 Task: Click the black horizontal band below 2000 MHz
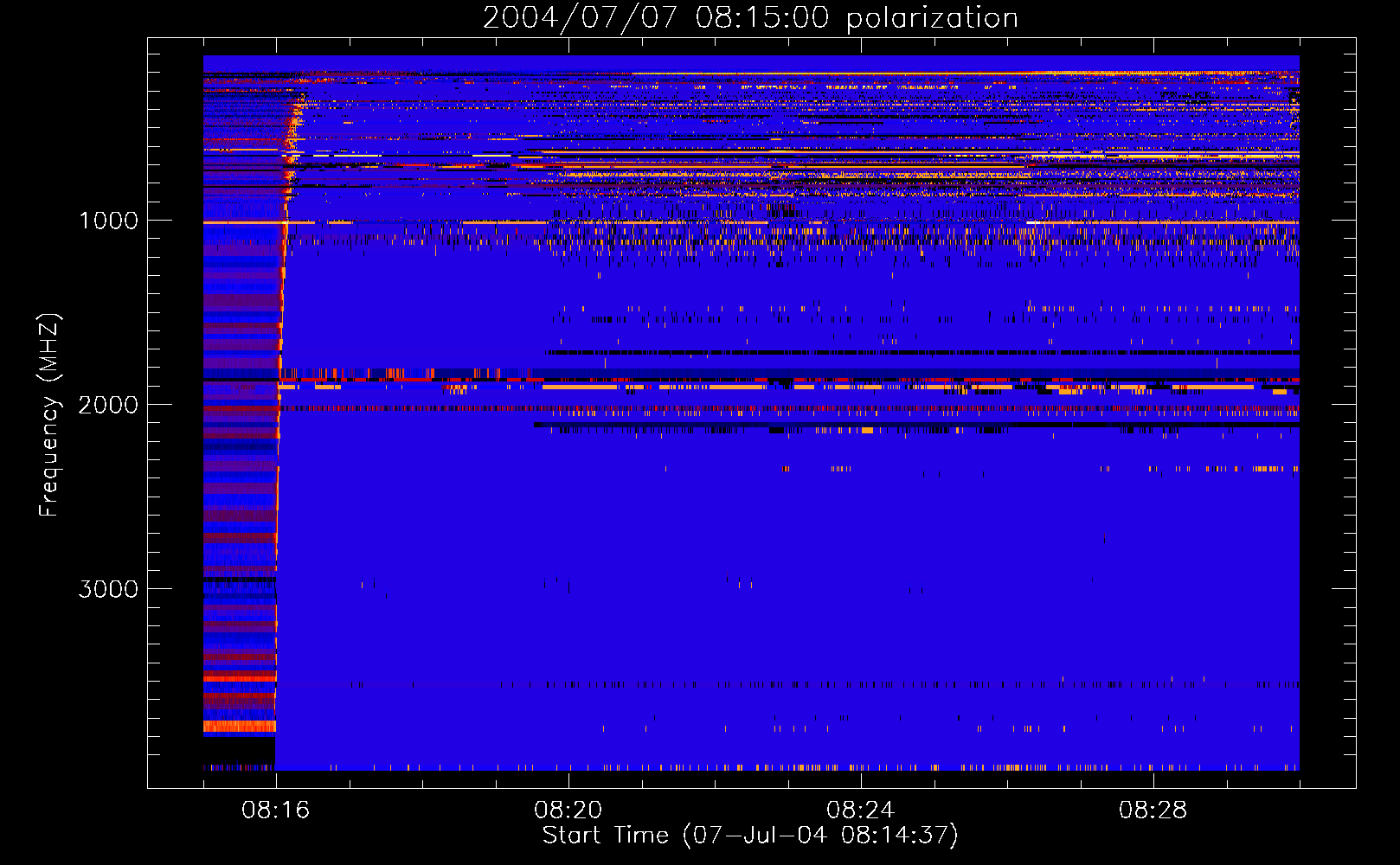[916, 425]
